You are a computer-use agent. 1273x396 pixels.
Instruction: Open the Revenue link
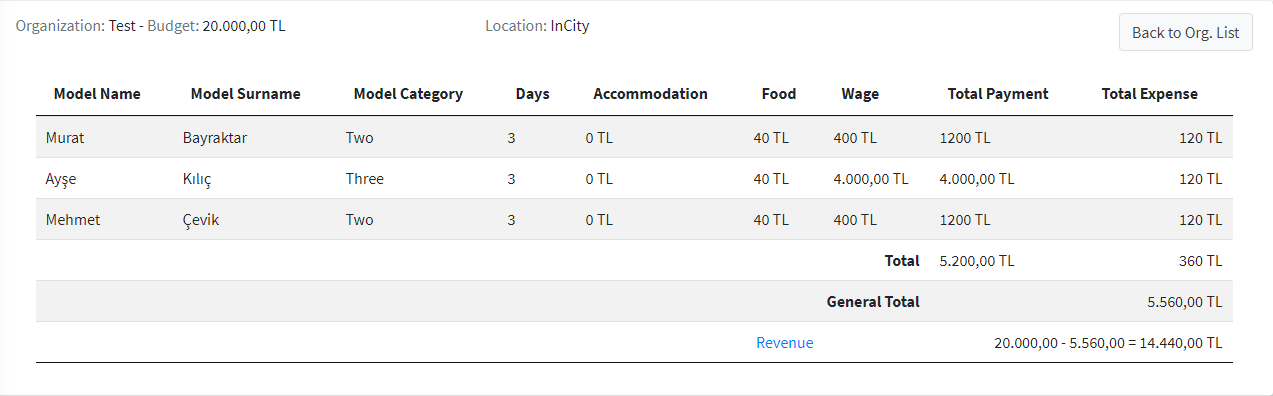pyautogui.click(x=785, y=343)
